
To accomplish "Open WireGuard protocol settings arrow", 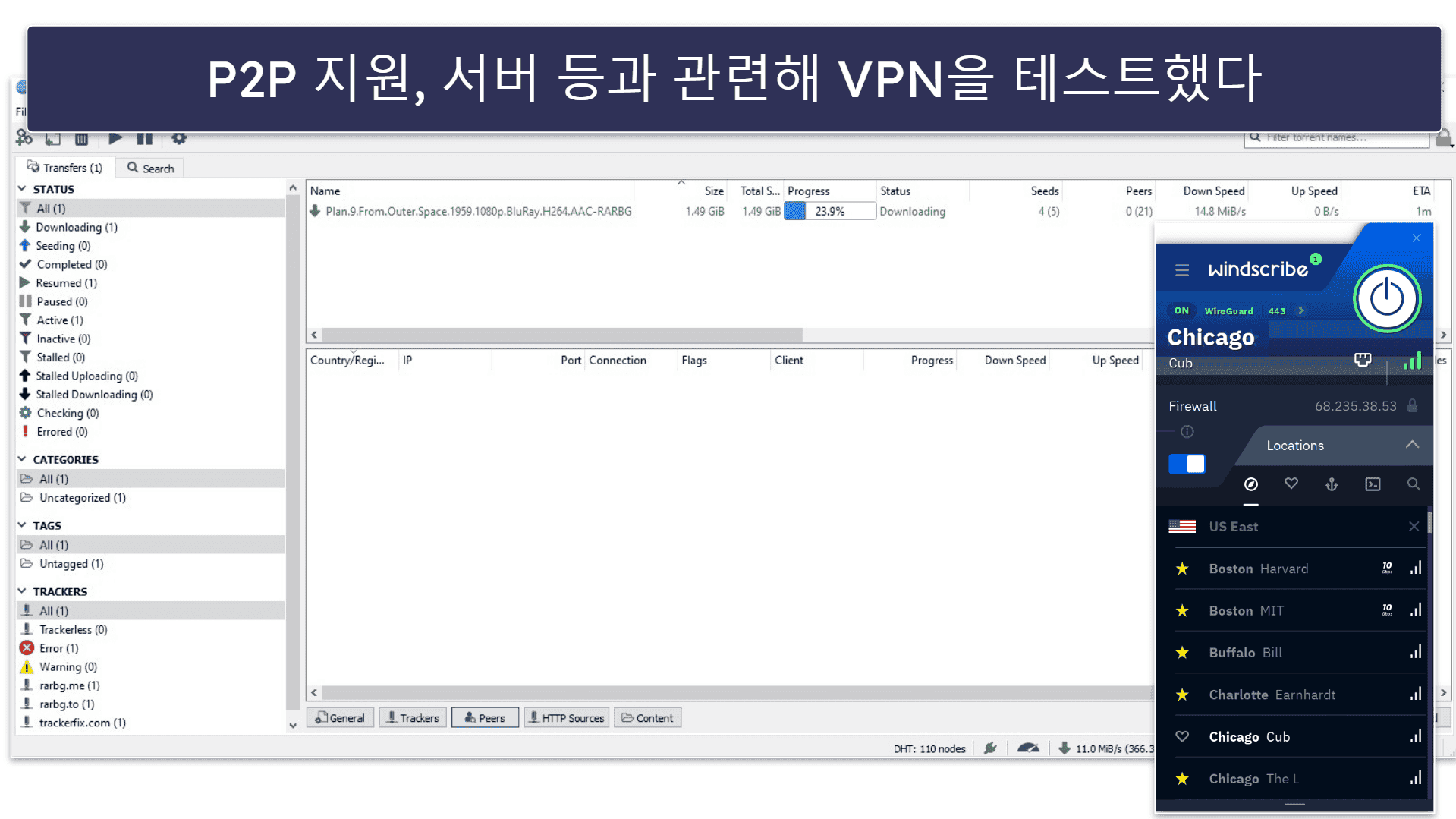I will tap(1301, 310).
